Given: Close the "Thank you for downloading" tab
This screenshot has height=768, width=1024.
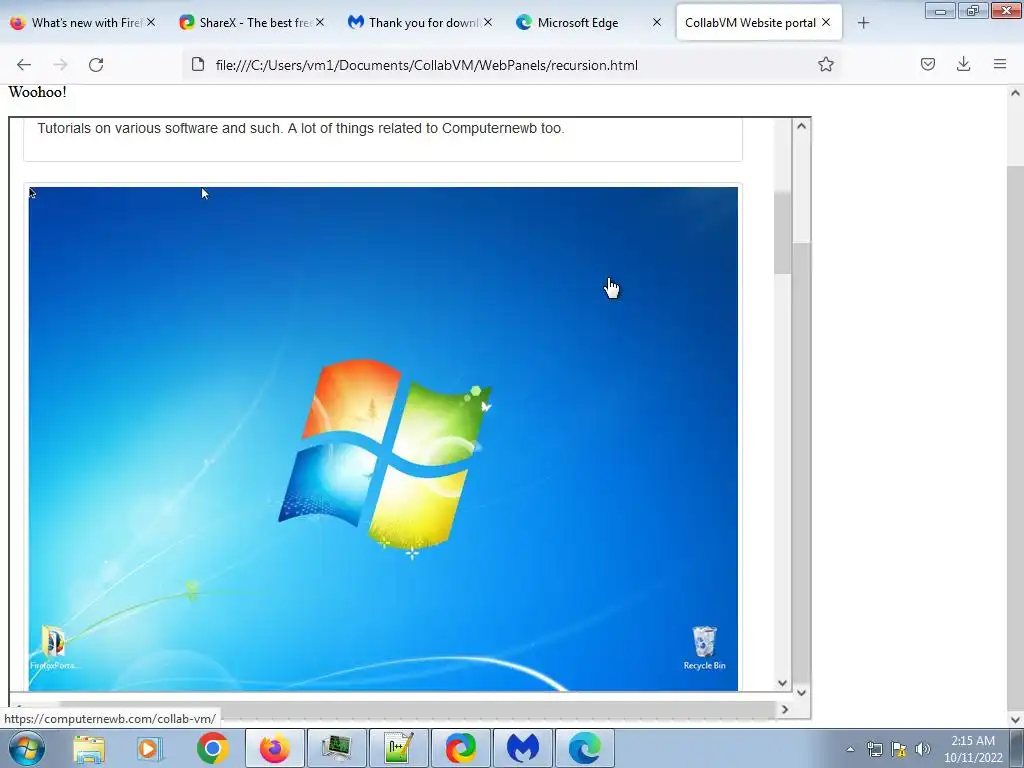Looking at the screenshot, I should (488, 22).
